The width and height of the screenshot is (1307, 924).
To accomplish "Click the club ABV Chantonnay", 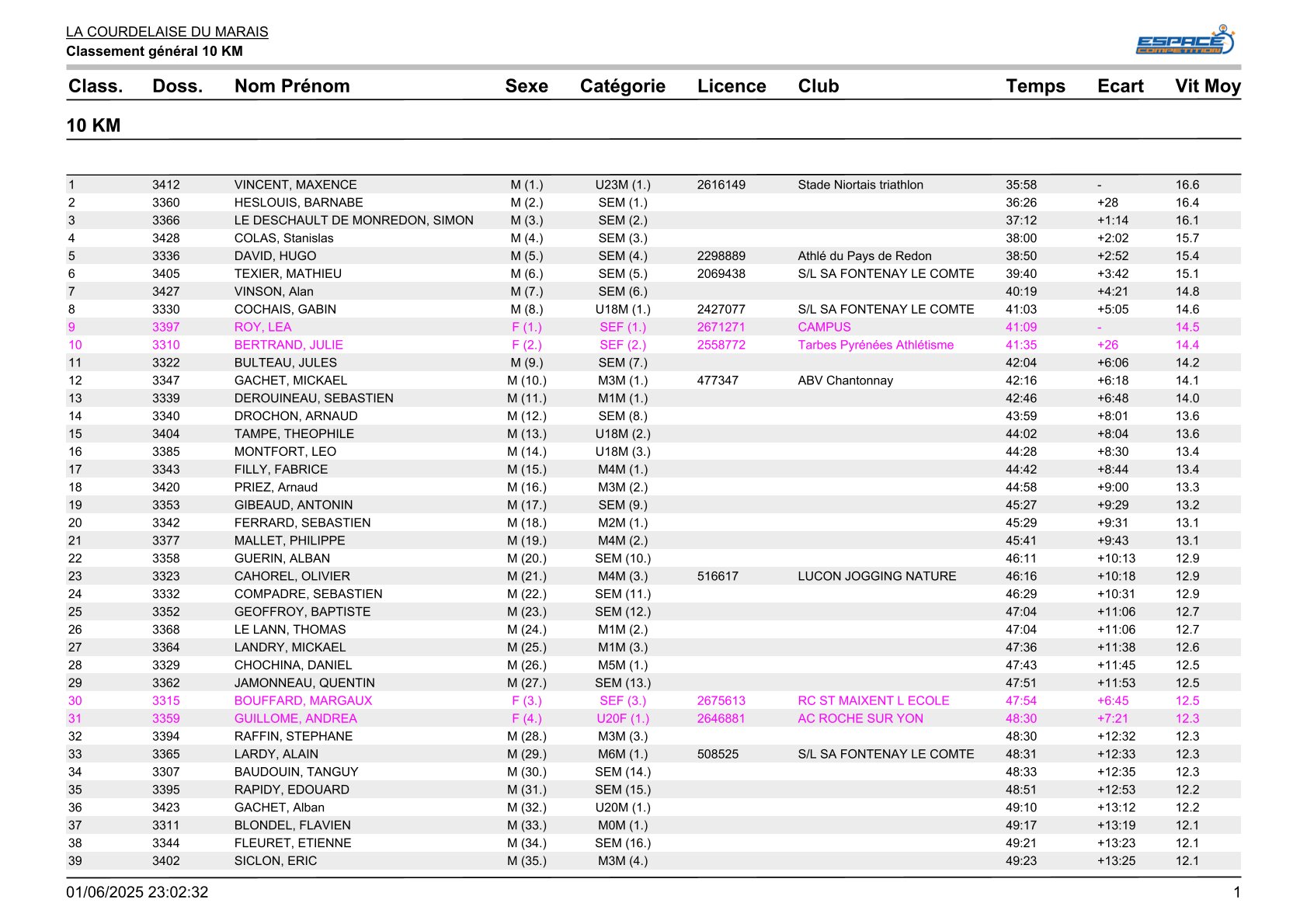I will point(845,381).
